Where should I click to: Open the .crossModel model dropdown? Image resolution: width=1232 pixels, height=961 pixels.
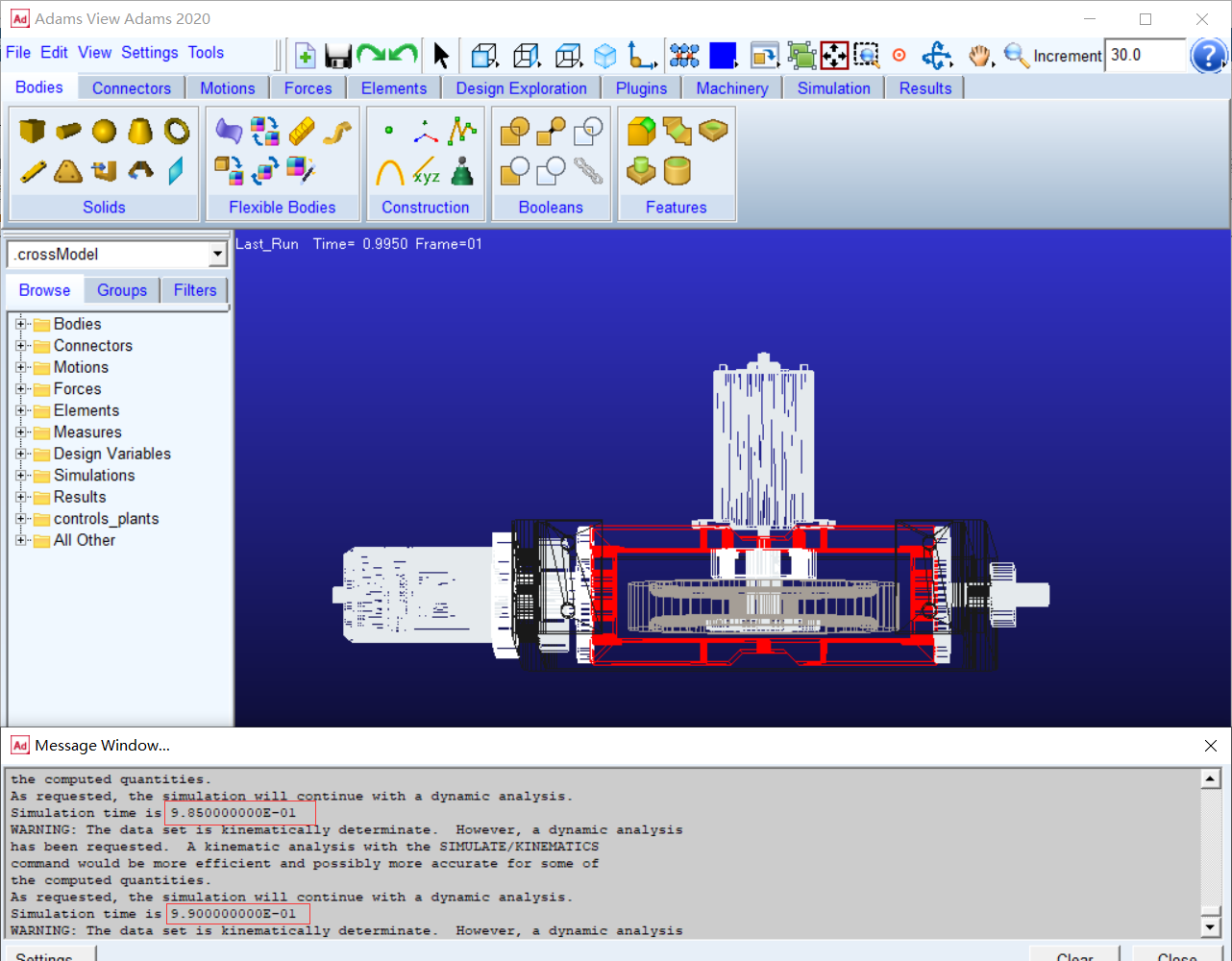pos(217,255)
